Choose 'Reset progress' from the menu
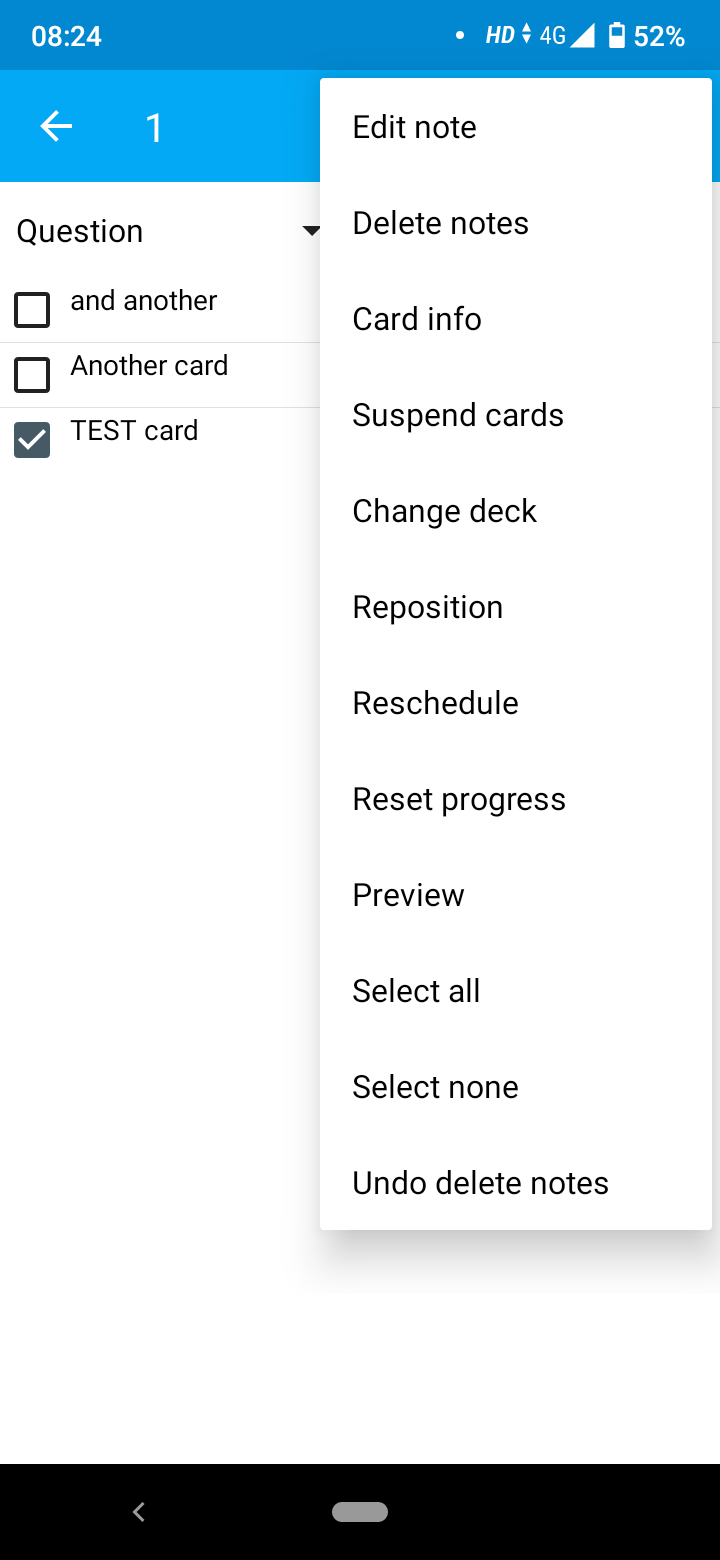720x1560 pixels. (x=459, y=799)
